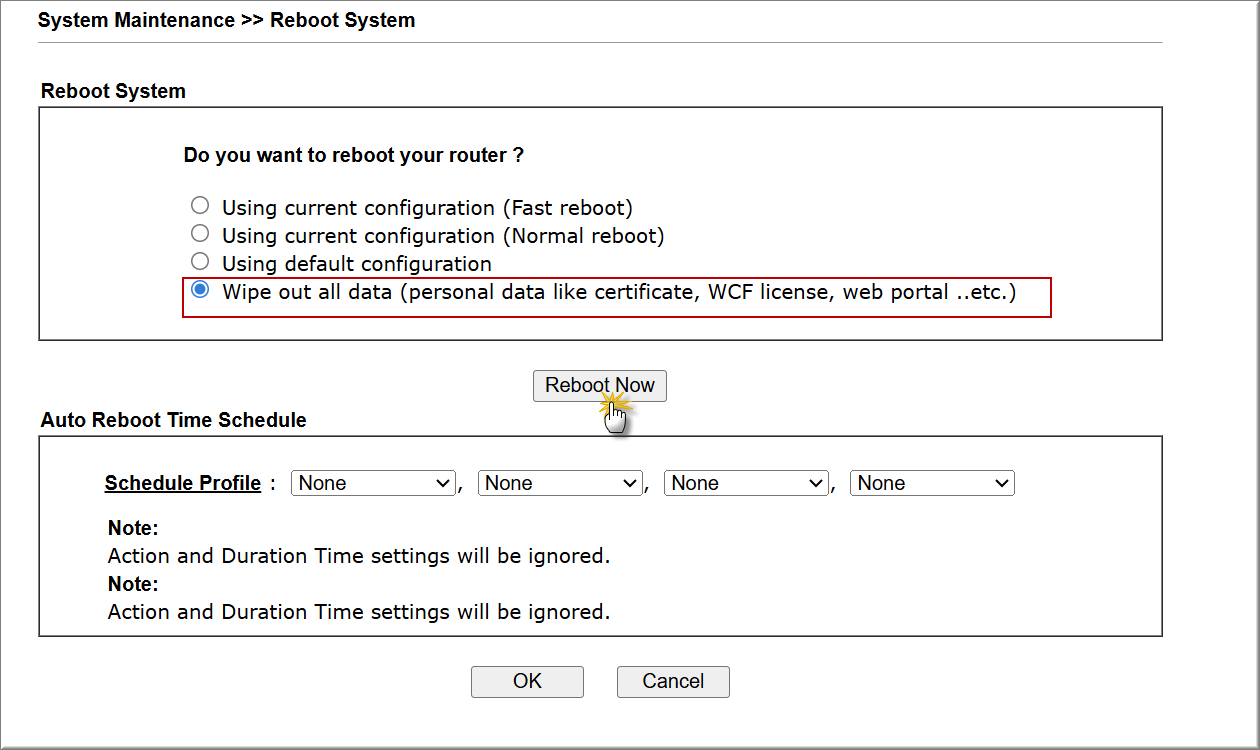Open the fourth Schedule Profile dropdown

(932, 483)
